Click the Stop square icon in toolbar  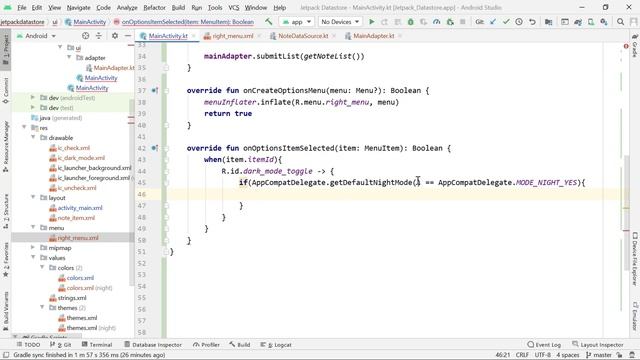(462, 22)
